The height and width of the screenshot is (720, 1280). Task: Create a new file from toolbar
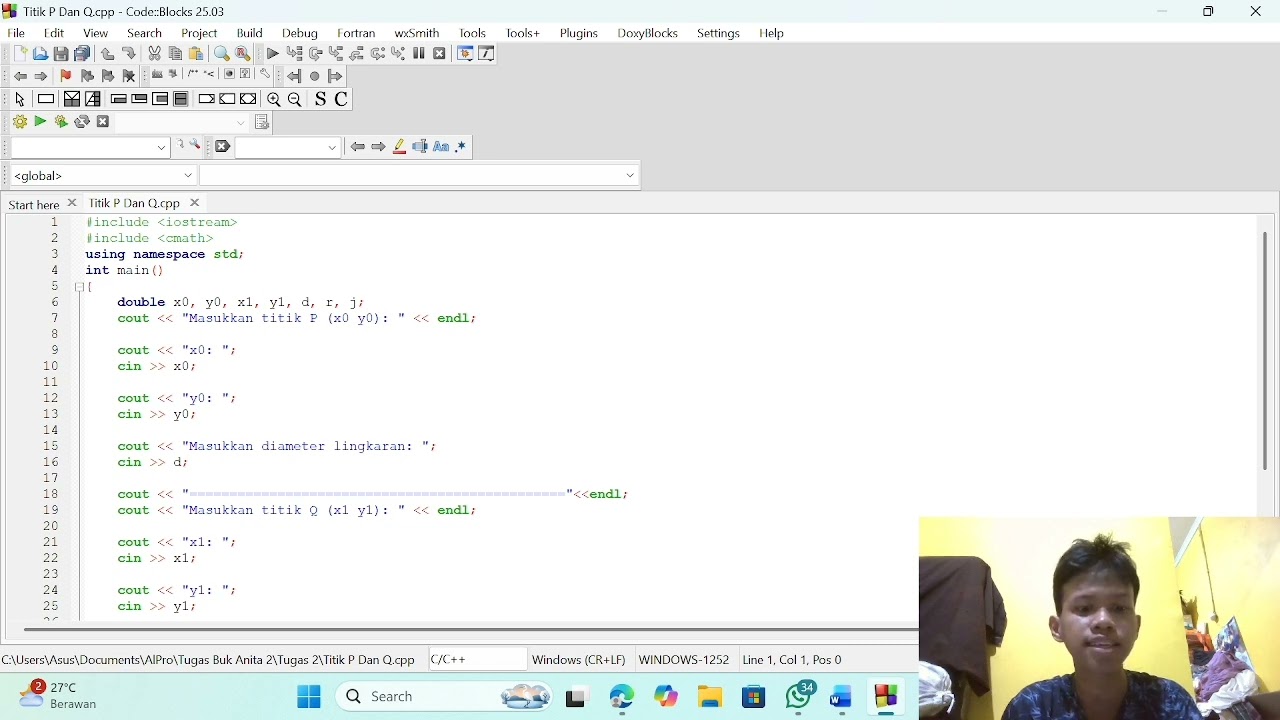click(x=19, y=54)
